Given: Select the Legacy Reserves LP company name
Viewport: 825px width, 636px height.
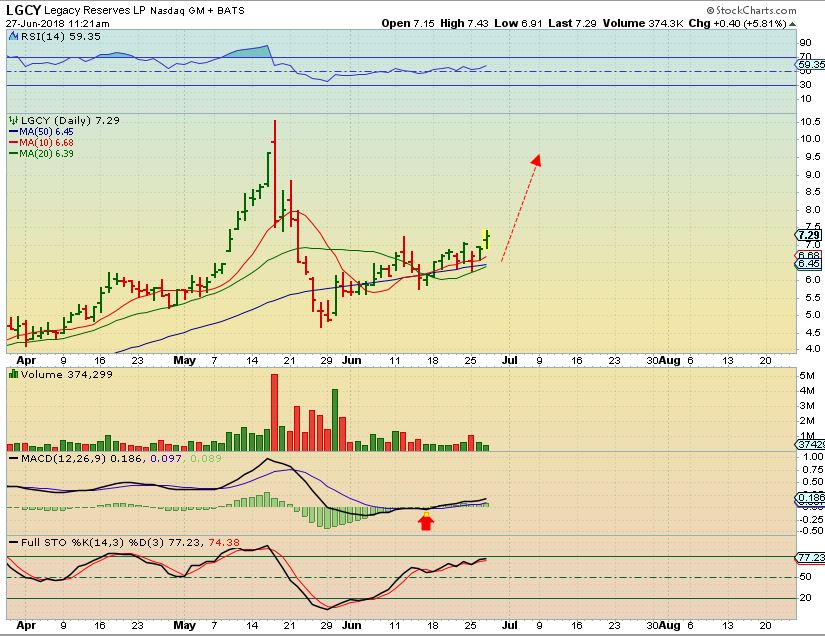Looking at the screenshot, I should (95, 11).
